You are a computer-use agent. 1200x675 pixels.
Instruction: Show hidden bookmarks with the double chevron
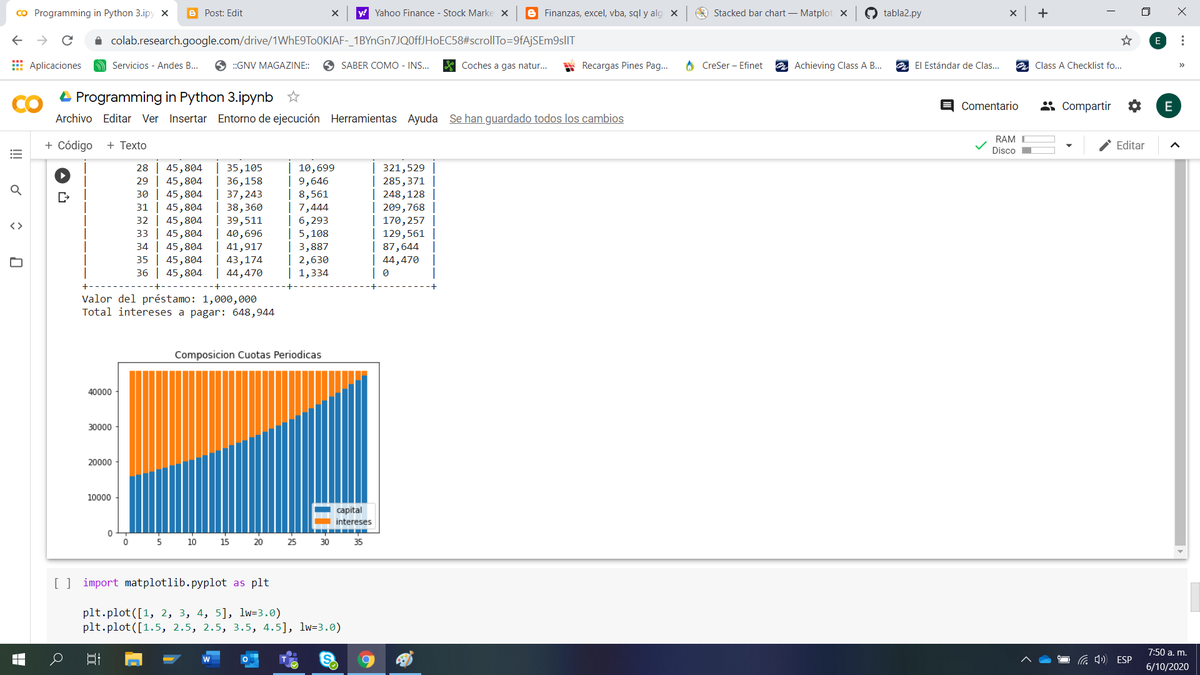coord(1182,66)
